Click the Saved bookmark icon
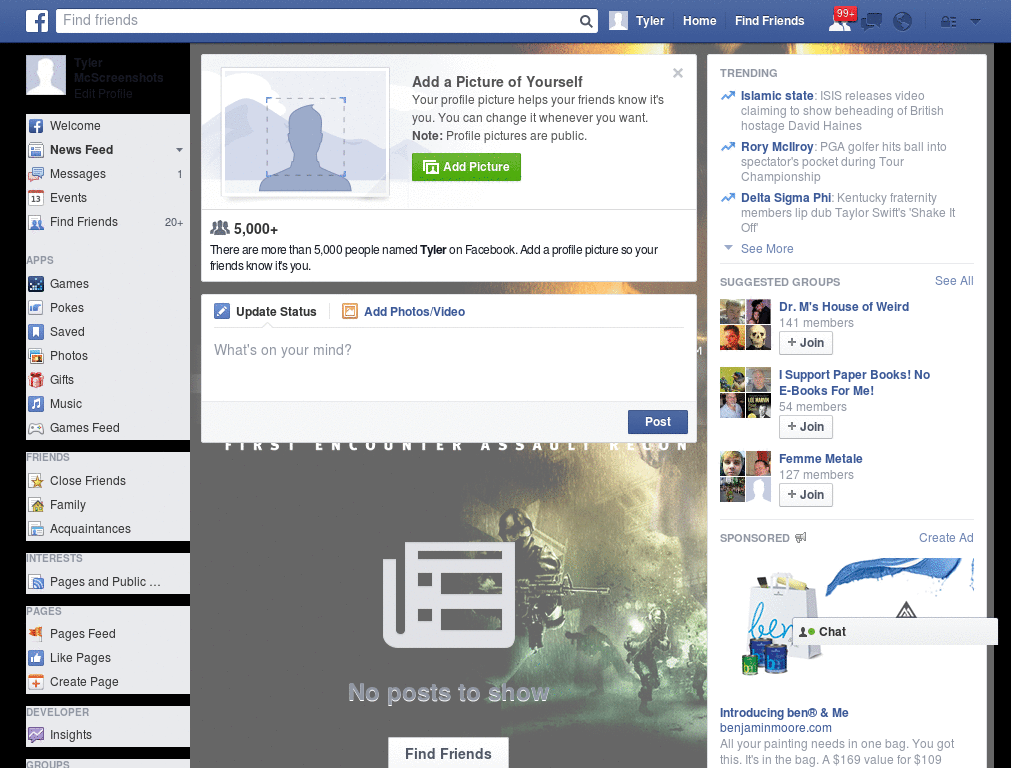Image resolution: width=1024 pixels, height=768 pixels. click(x=36, y=332)
